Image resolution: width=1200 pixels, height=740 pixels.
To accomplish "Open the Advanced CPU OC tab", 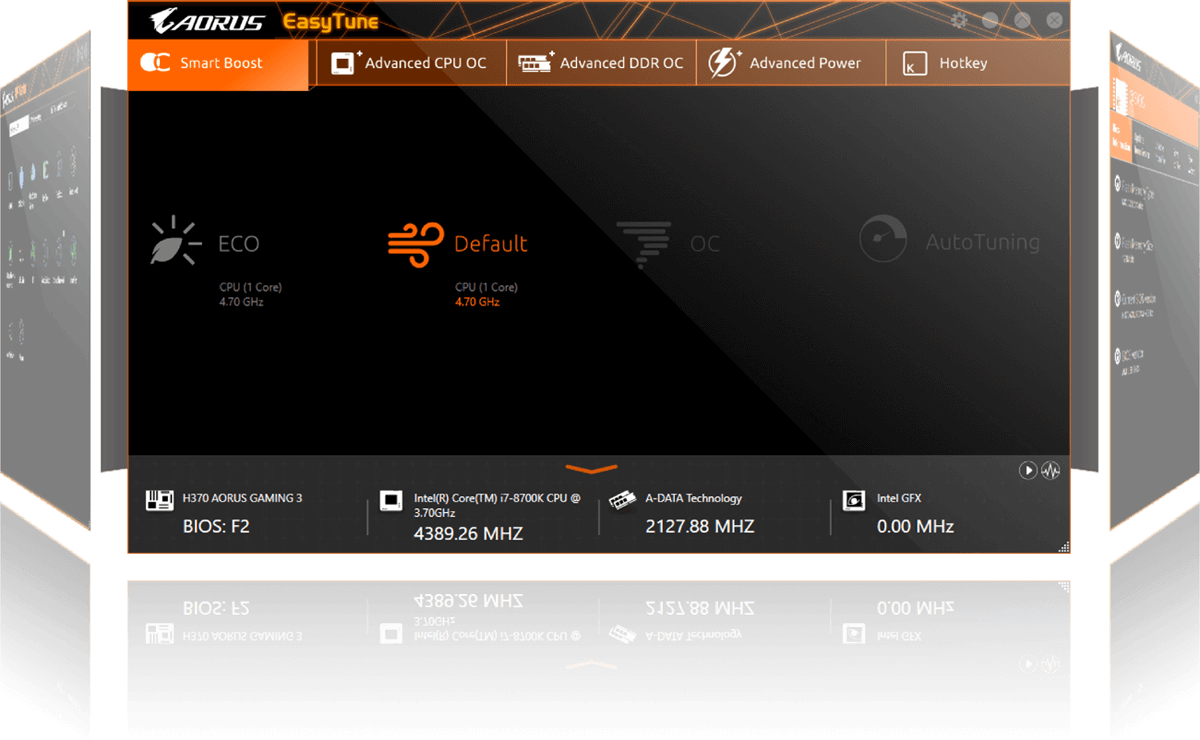I will point(410,63).
